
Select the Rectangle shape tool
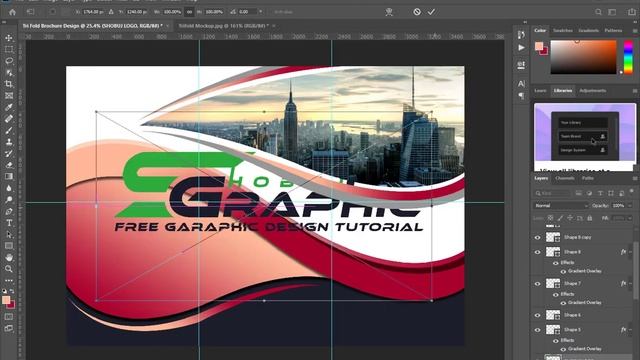coord(9,246)
